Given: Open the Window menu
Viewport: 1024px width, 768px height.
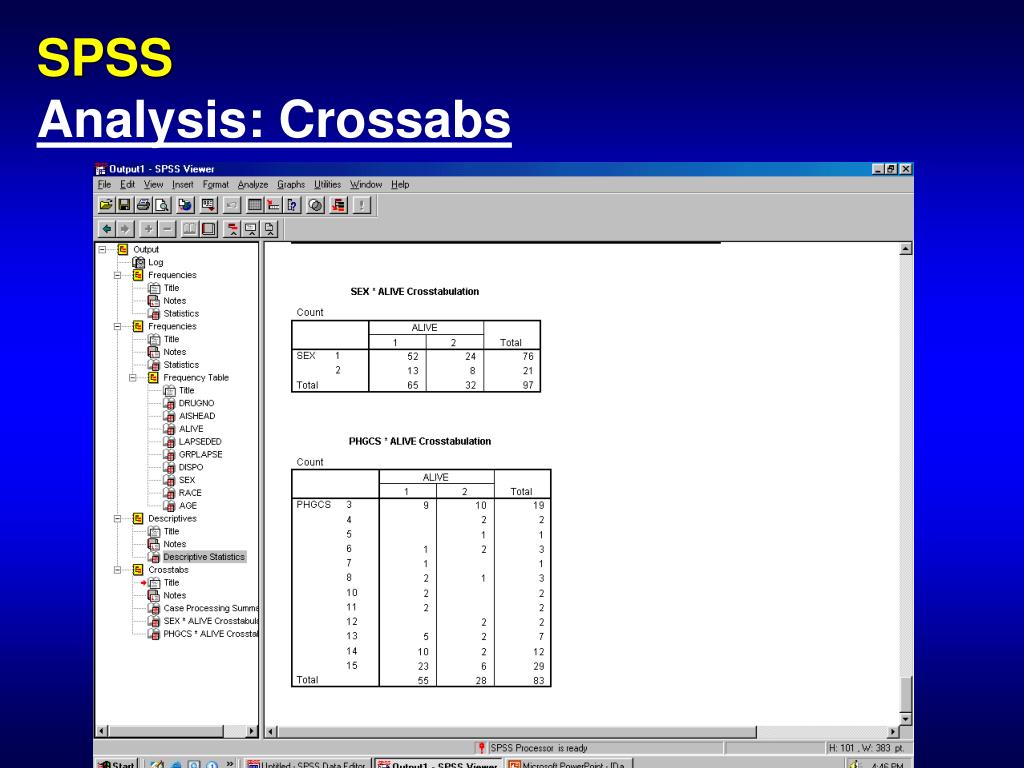Looking at the screenshot, I should tap(366, 185).
